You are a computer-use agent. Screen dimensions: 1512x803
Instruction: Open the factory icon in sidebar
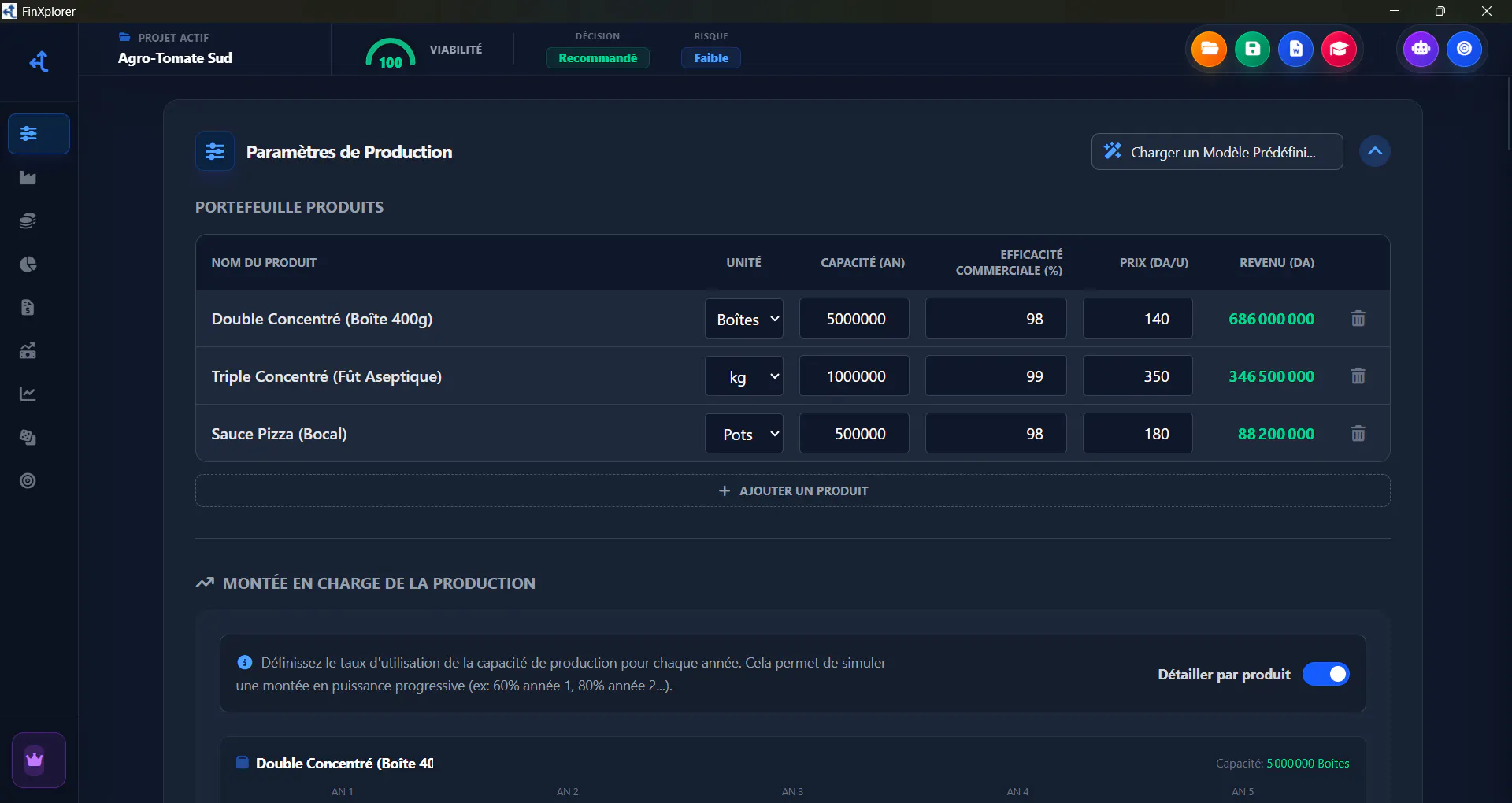click(x=28, y=178)
